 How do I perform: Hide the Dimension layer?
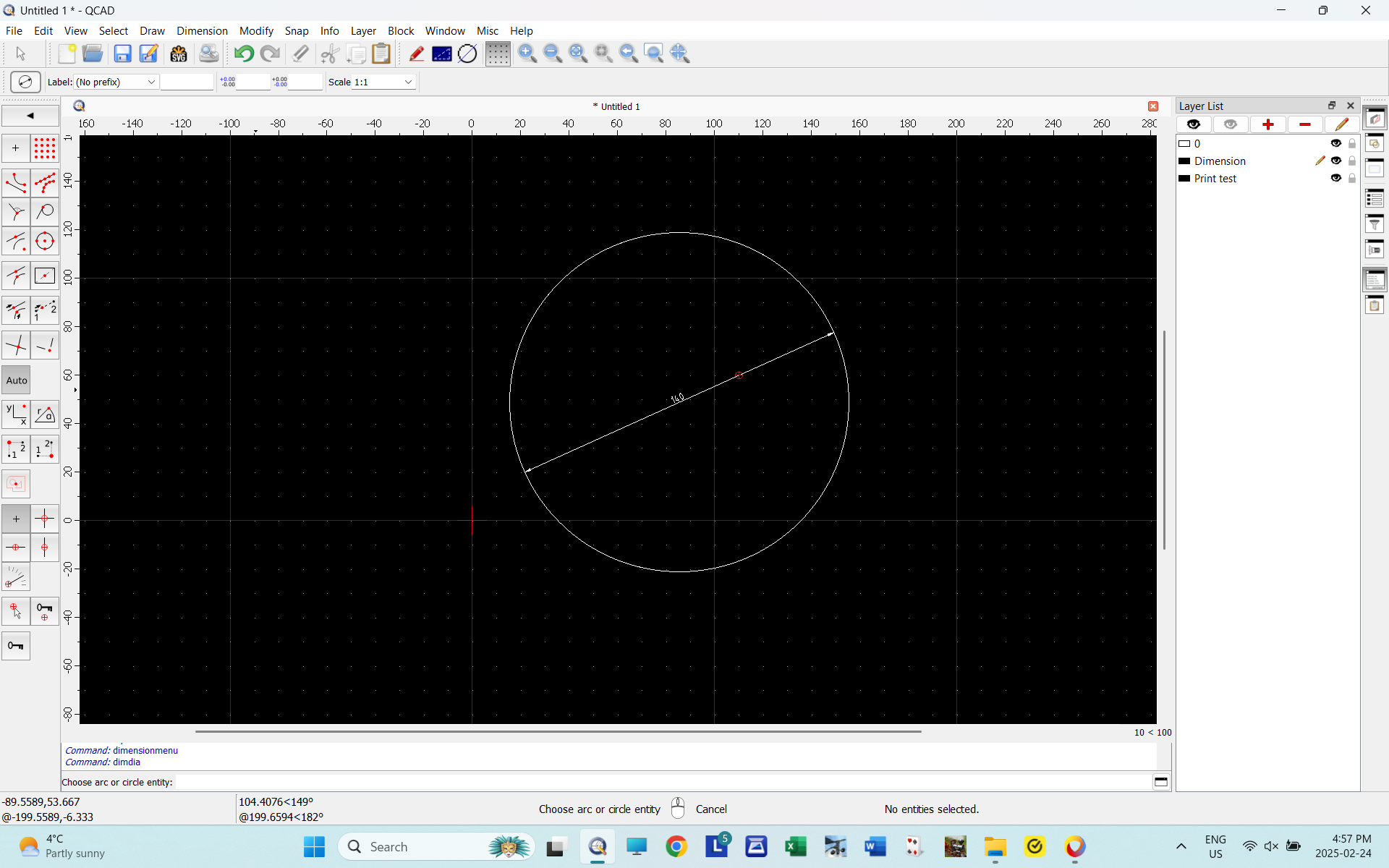pyautogui.click(x=1336, y=161)
